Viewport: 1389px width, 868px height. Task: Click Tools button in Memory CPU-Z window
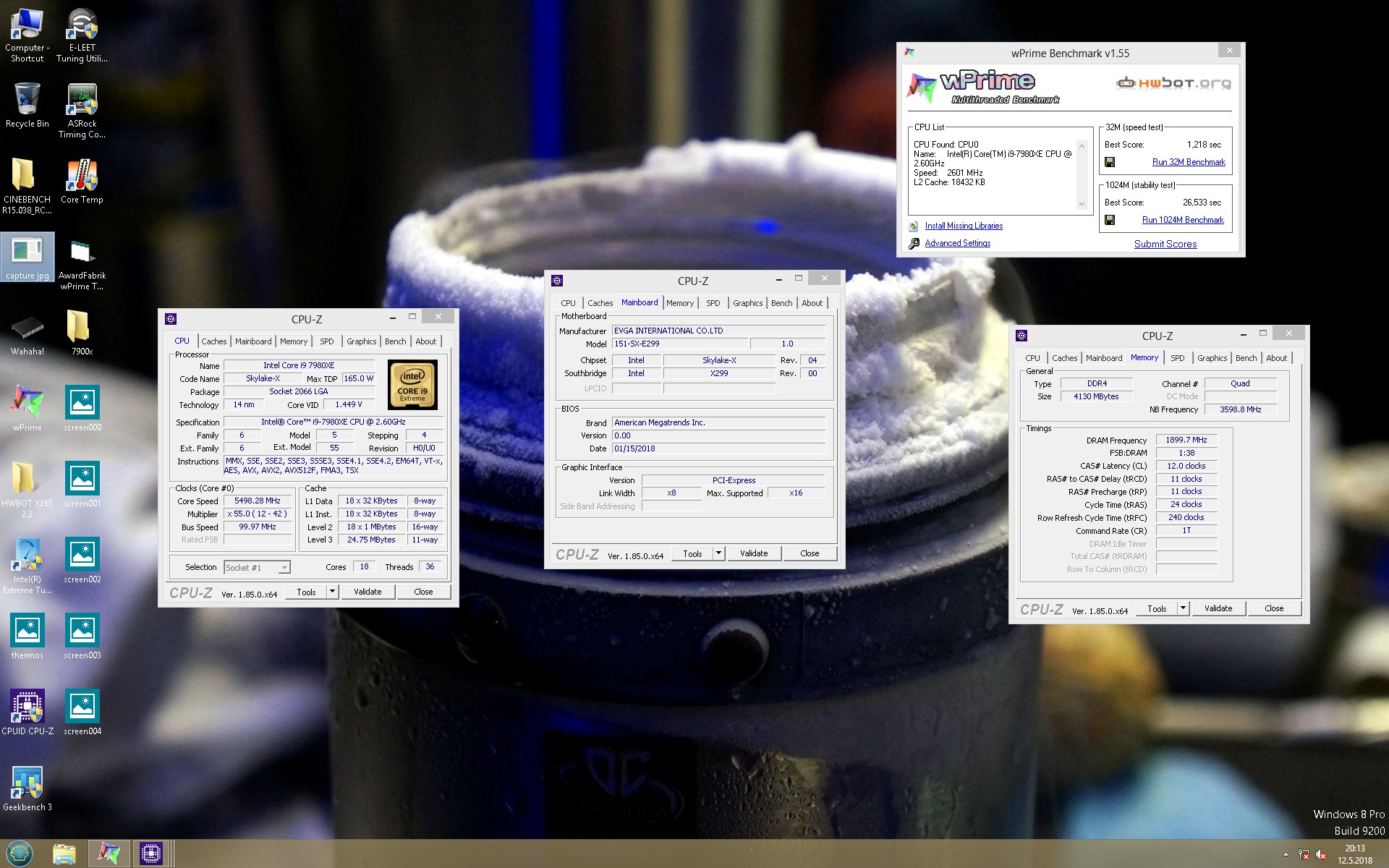point(1157,608)
